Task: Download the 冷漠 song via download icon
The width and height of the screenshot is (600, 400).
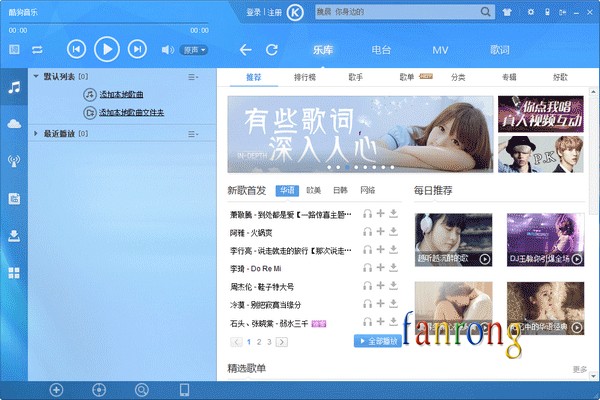Action: [x=393, y=304]
